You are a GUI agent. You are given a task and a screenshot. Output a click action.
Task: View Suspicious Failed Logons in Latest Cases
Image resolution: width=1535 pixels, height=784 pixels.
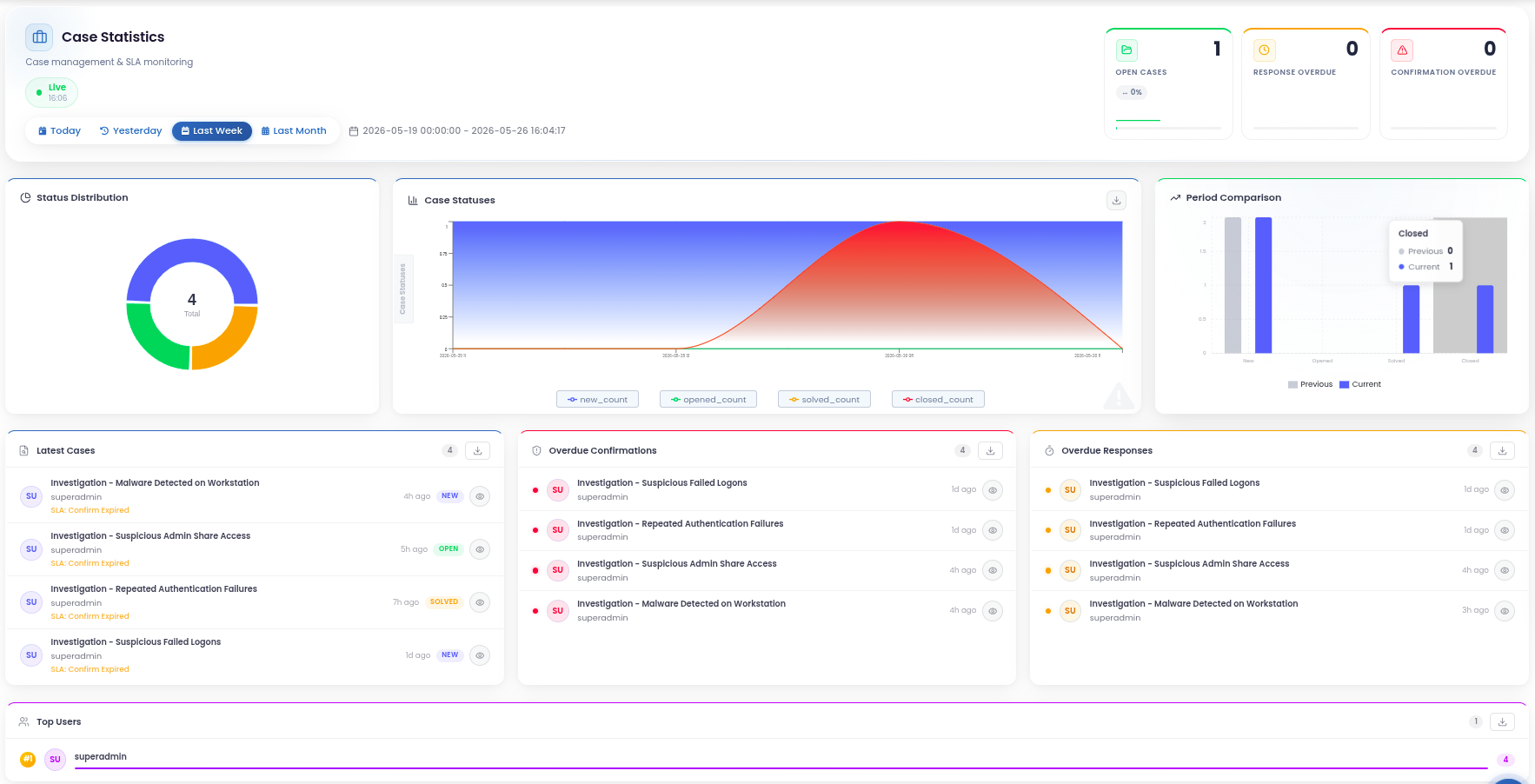pyautogui.click(x=480, y=655)
